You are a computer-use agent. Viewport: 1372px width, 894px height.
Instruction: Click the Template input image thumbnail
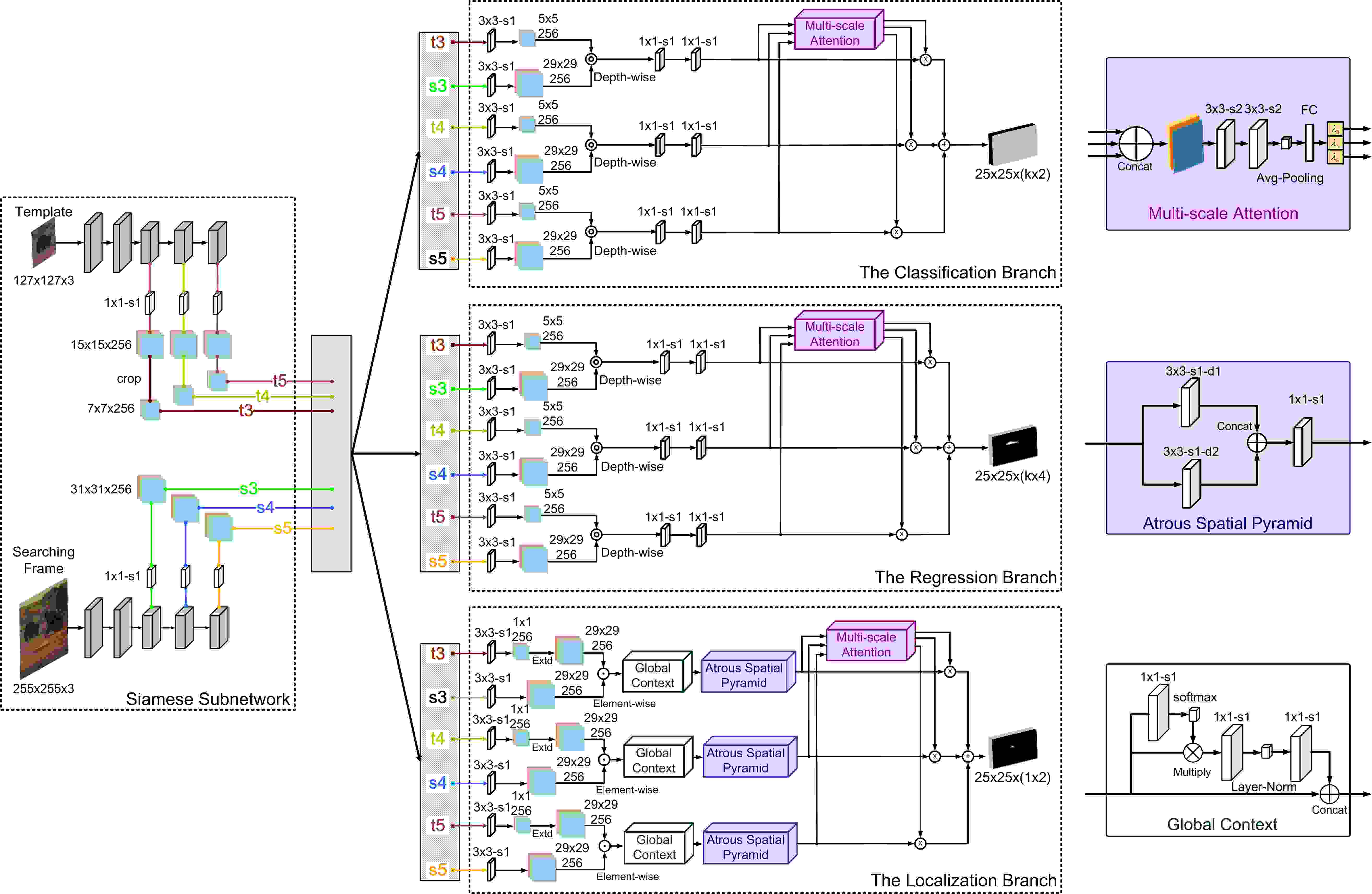click(44, 243)
